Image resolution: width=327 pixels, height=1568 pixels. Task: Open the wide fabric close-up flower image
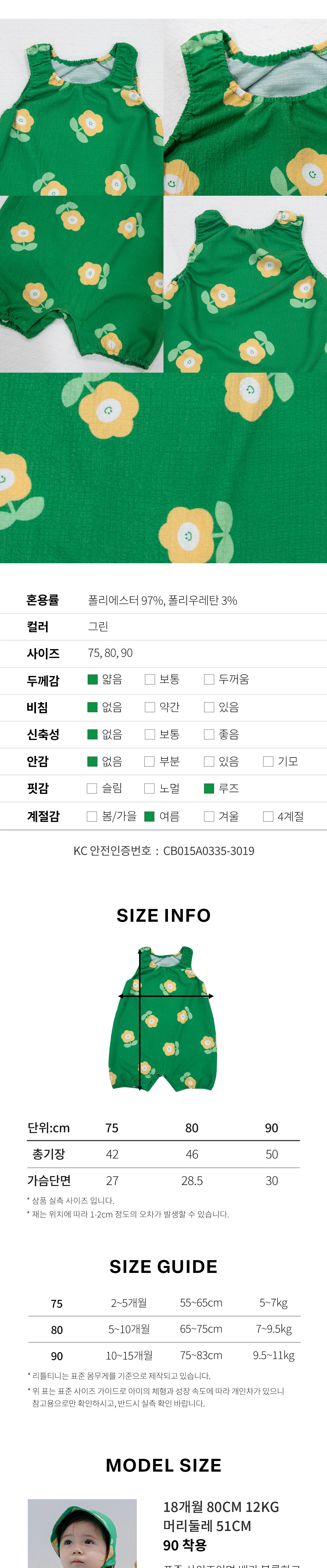click(163, 467)
